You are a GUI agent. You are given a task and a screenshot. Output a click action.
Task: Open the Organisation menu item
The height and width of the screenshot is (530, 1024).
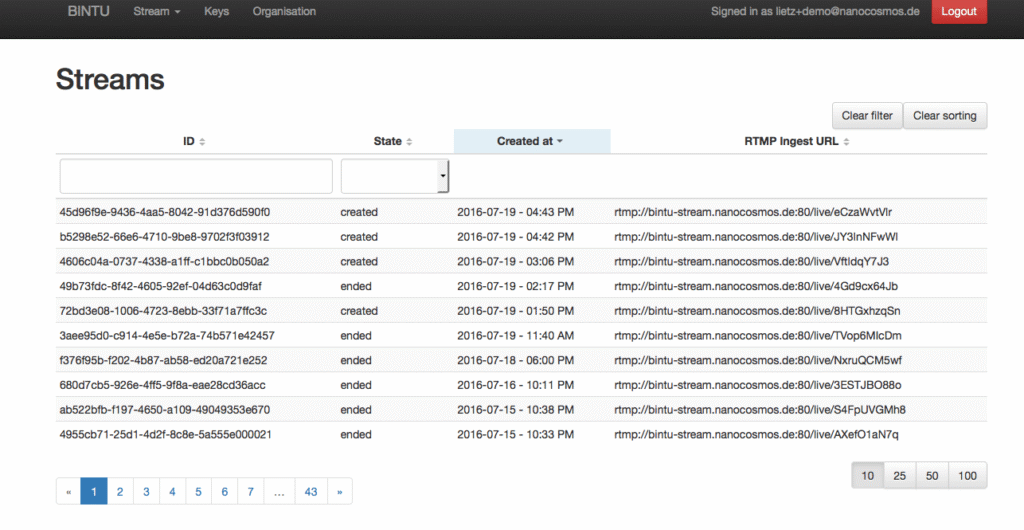(284, 12)
